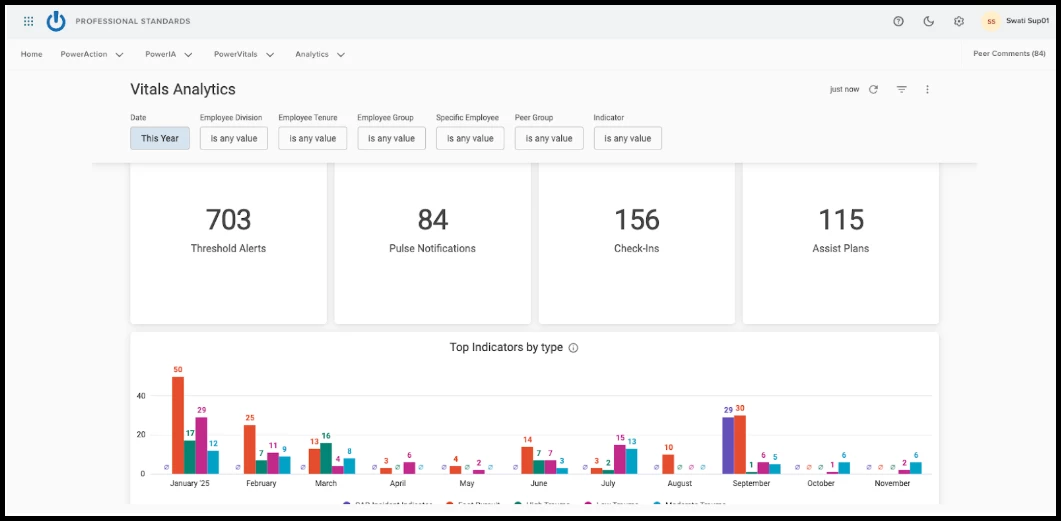
Task: Click the April axis label
Action: pyautogui.click(x=397, y=484)
